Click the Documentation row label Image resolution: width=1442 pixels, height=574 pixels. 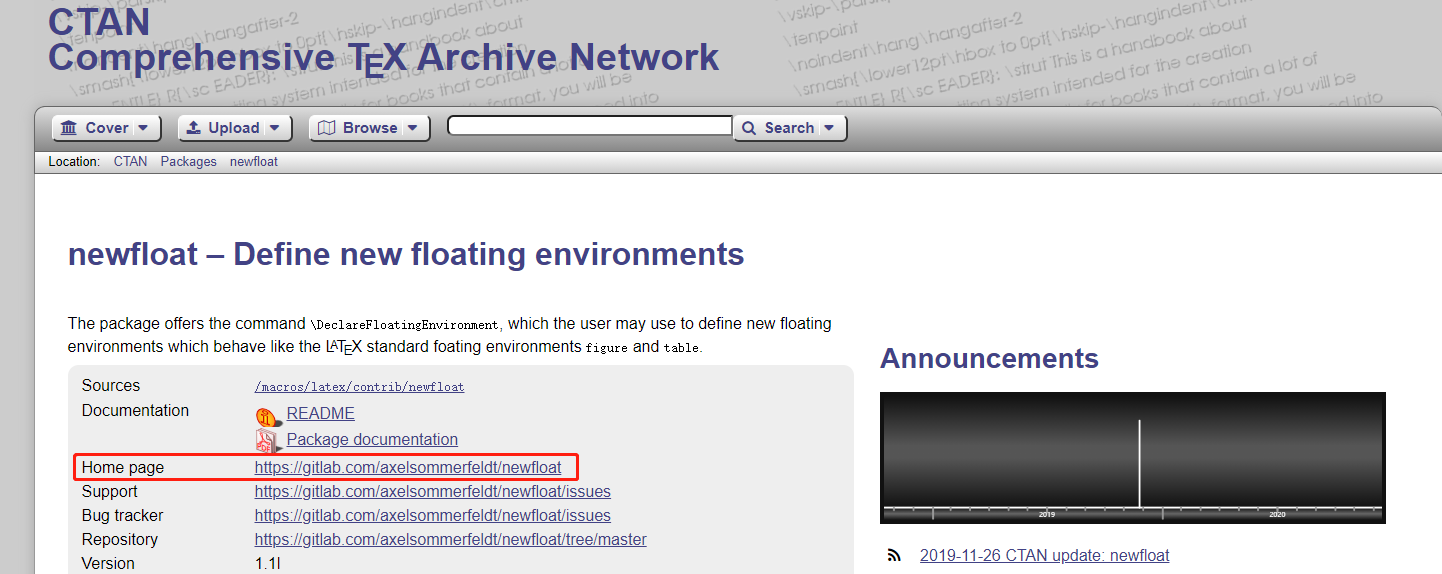(x=135, y=410)
